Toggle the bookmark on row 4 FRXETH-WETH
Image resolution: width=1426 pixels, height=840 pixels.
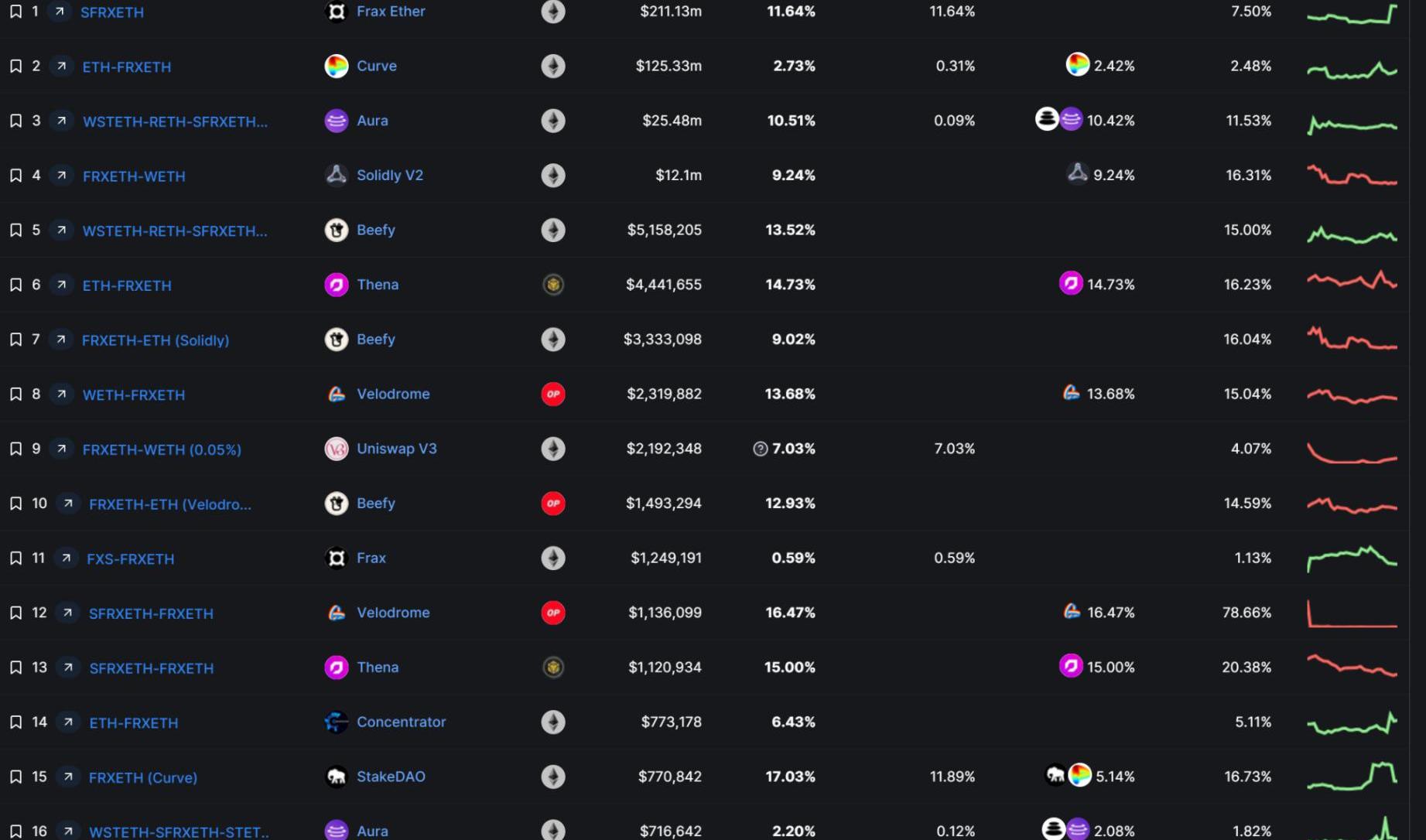15,176
